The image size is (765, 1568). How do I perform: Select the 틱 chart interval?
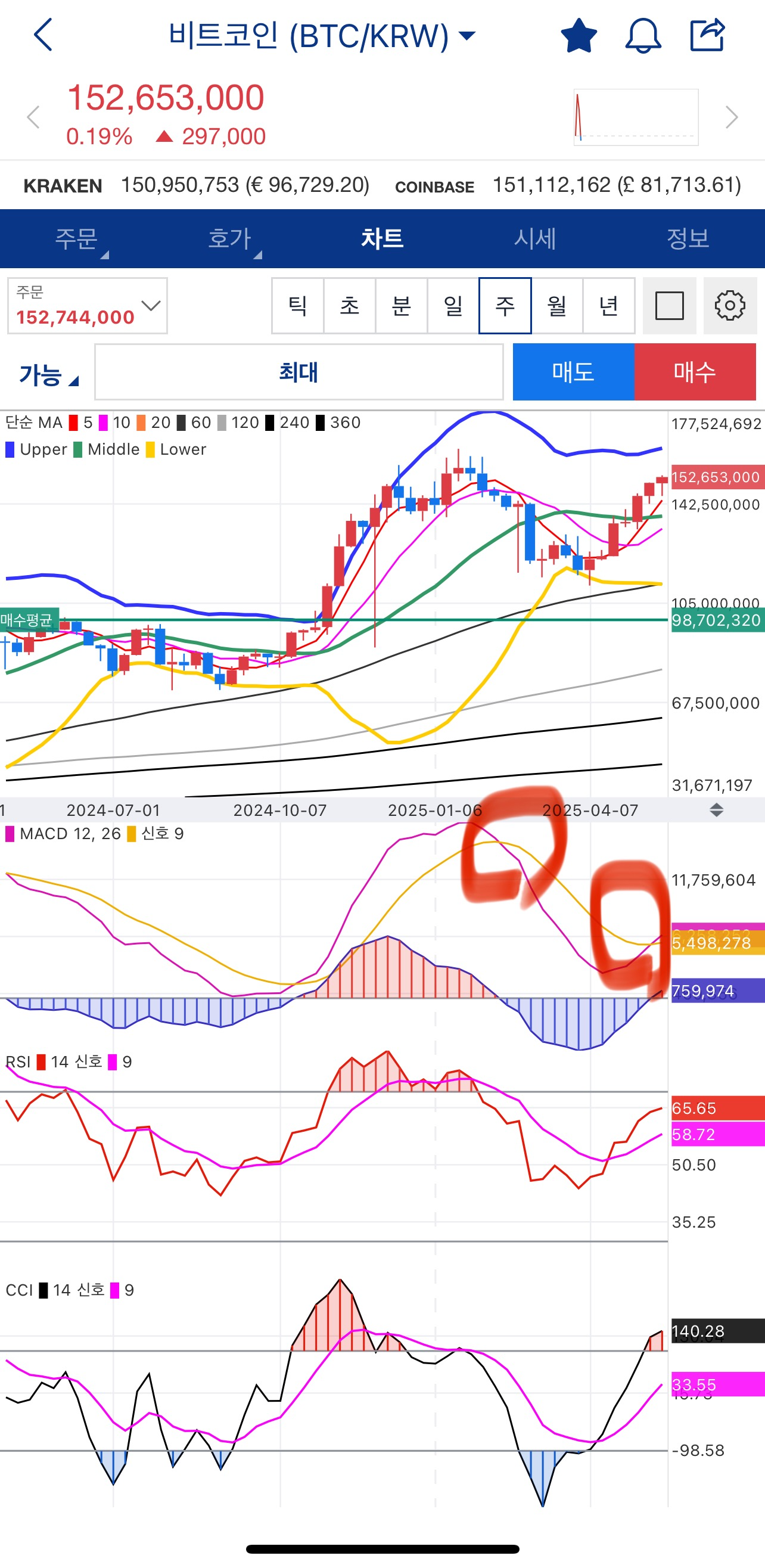pos(298,306)
